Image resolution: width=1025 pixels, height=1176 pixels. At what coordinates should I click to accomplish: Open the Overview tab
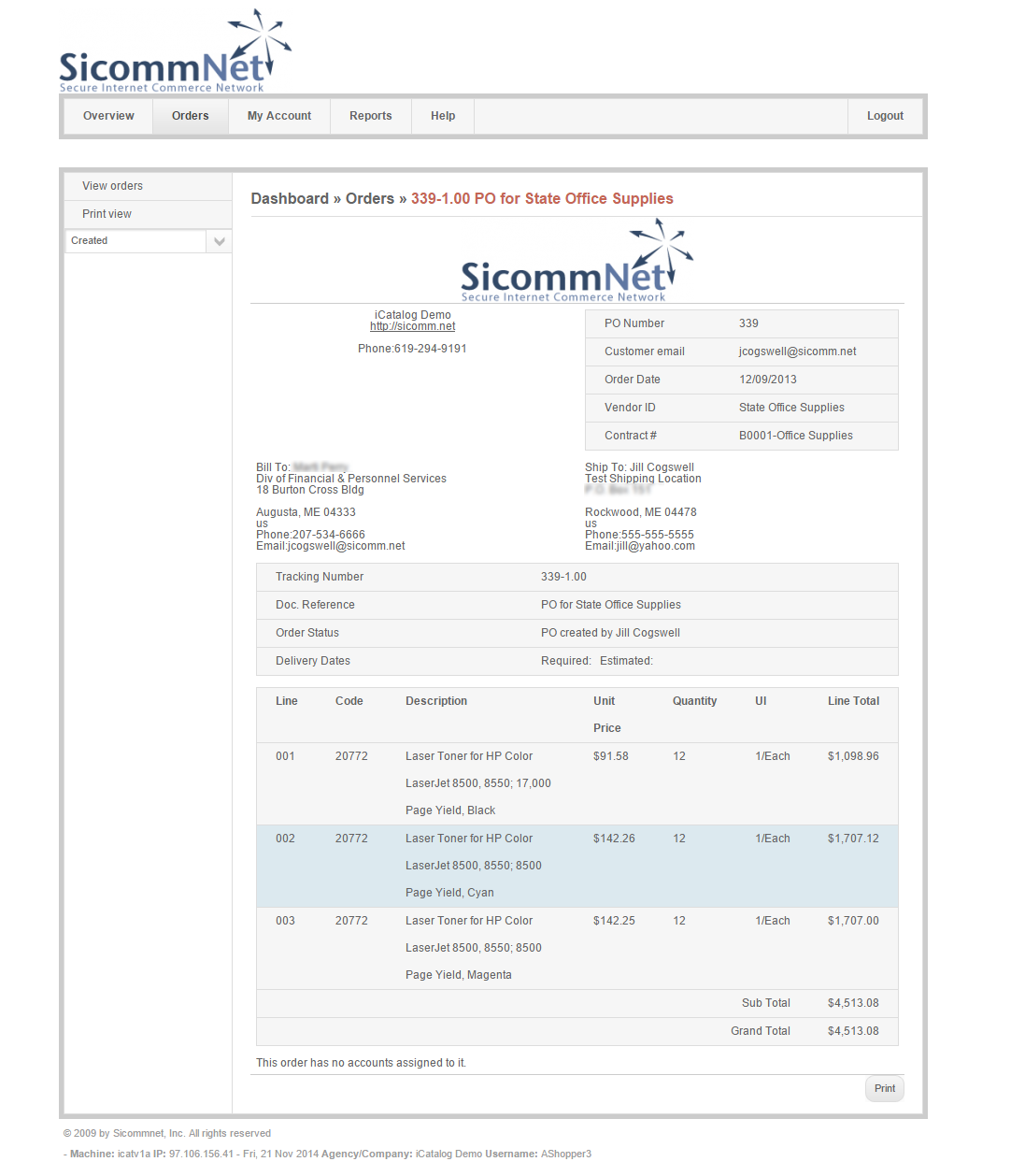point(108,116)
